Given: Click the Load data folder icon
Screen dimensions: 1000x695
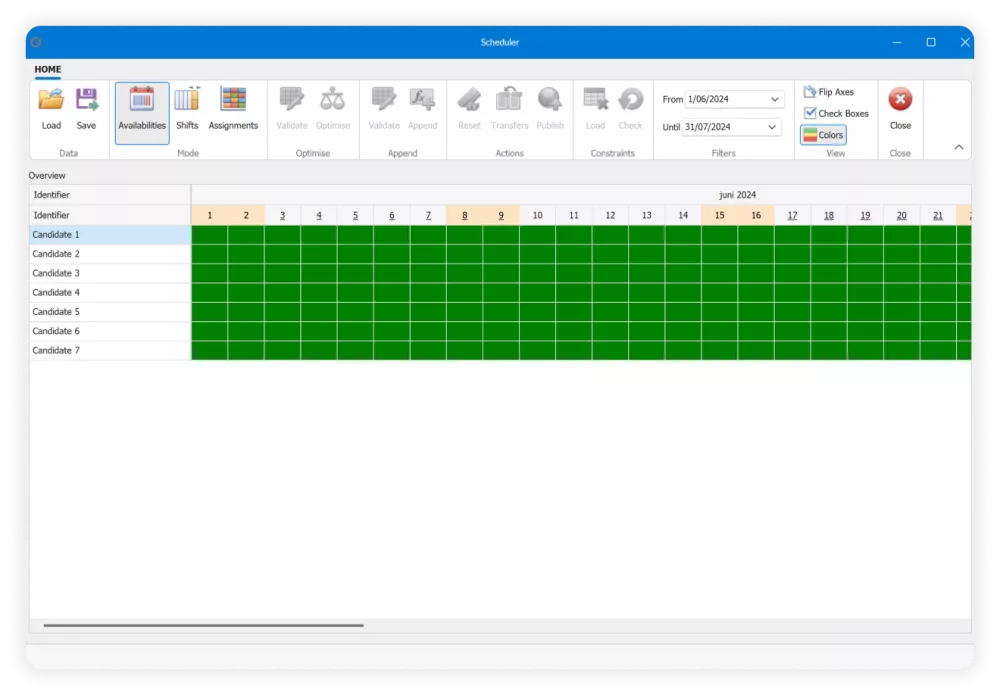Looking at the screenshot, I should tap(51, 99).
